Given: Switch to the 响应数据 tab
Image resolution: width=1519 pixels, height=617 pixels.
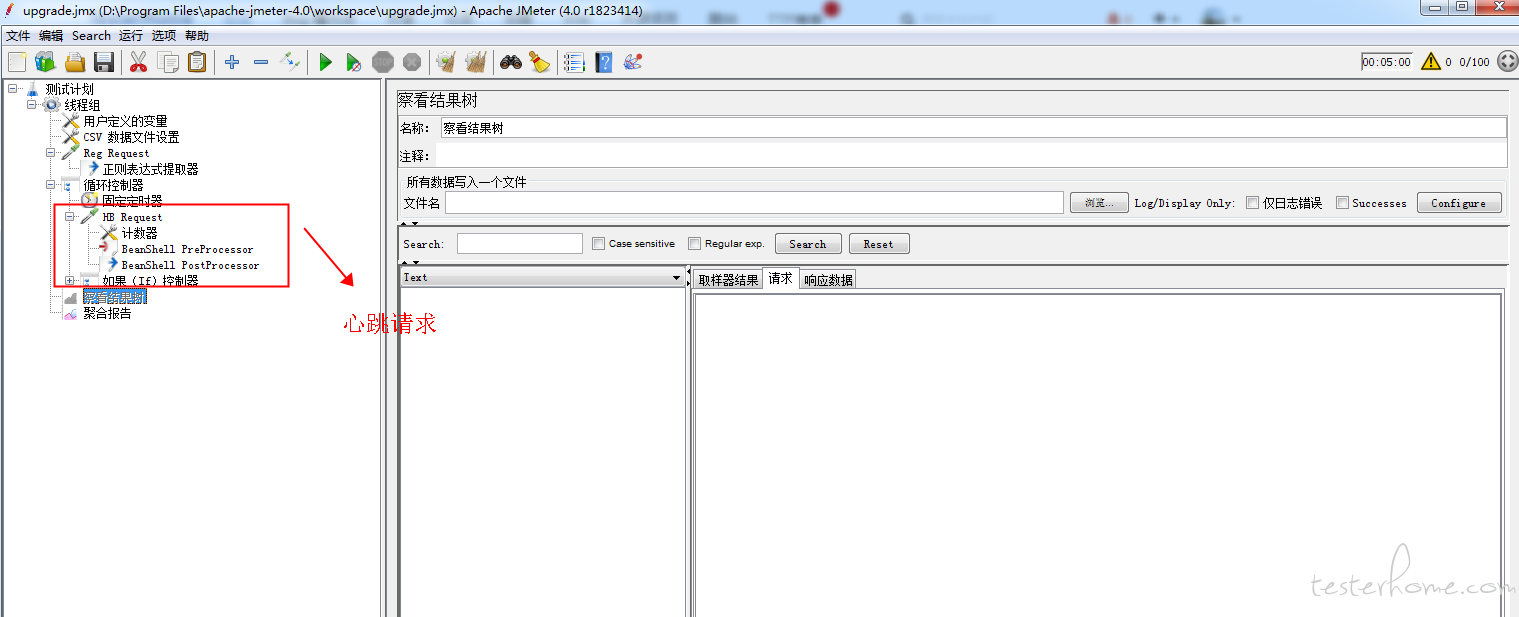Looking at the screenshot, I should tap(827, 280).
